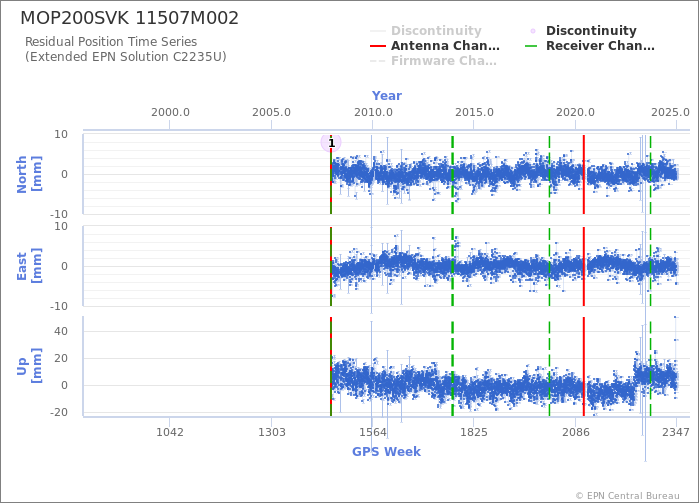Image resolution: width=700 pixels, height=504 pixels.
Task: Click the EPN Central Bureau credit
Action: [x=627, y=496]
